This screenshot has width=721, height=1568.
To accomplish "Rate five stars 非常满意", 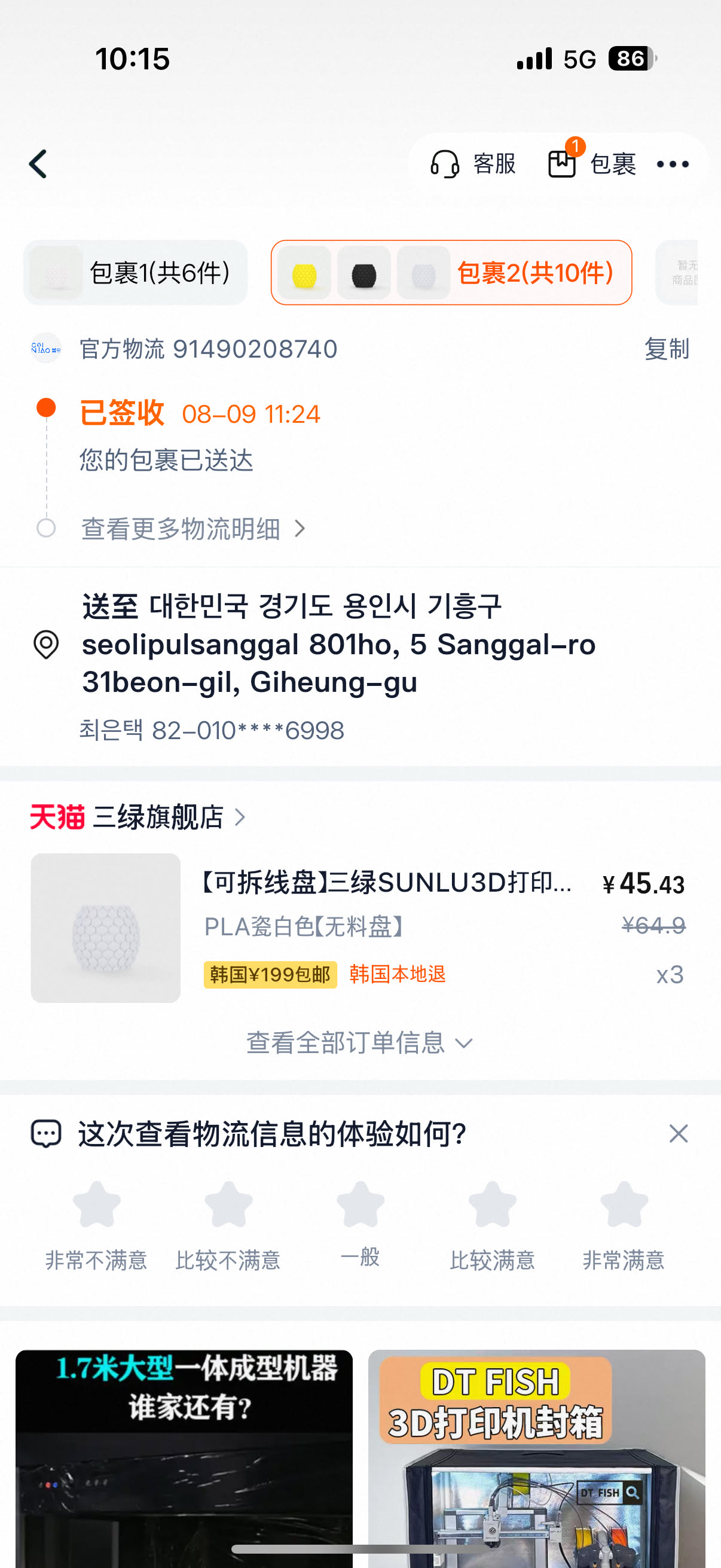I will (624, 1204).
